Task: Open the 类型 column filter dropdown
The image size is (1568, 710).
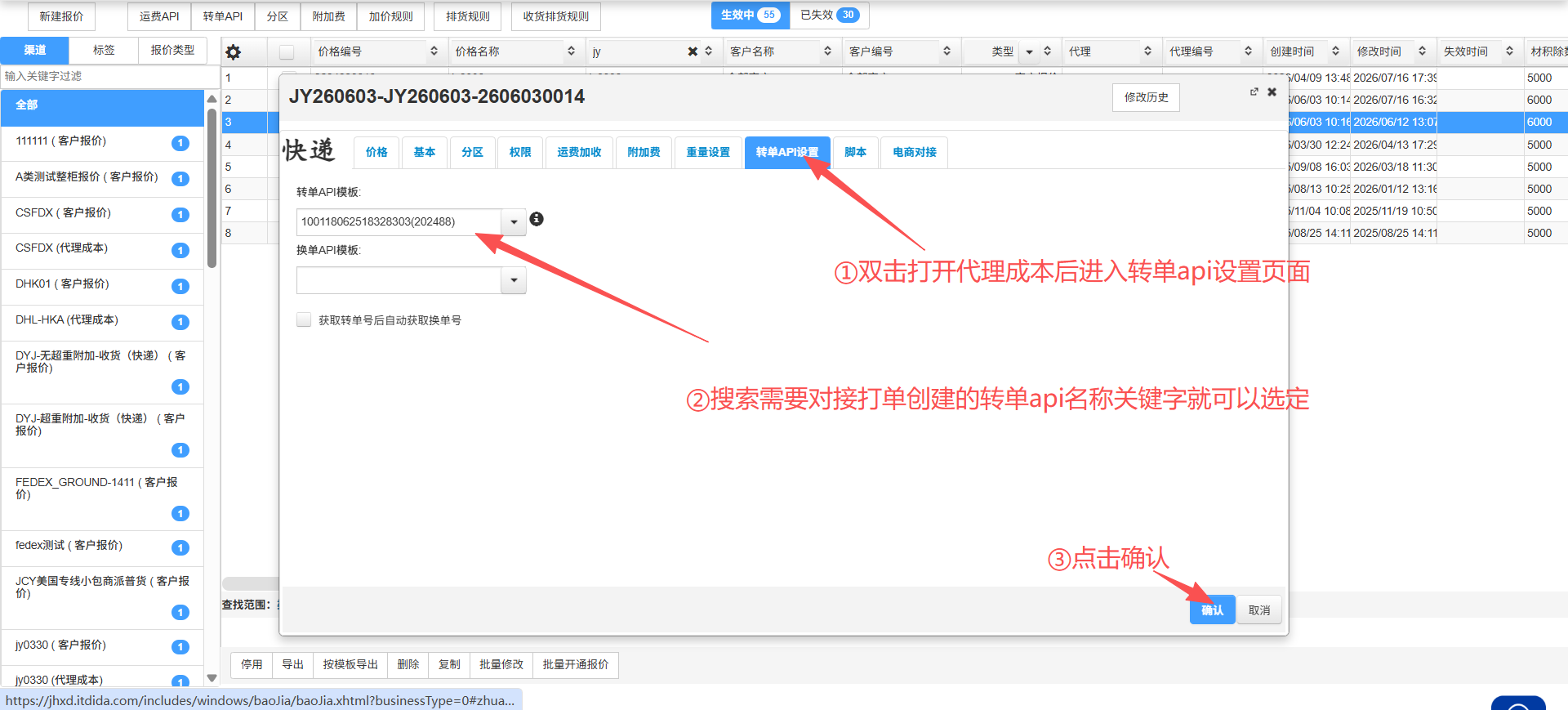Action: tap(1029, 51)
